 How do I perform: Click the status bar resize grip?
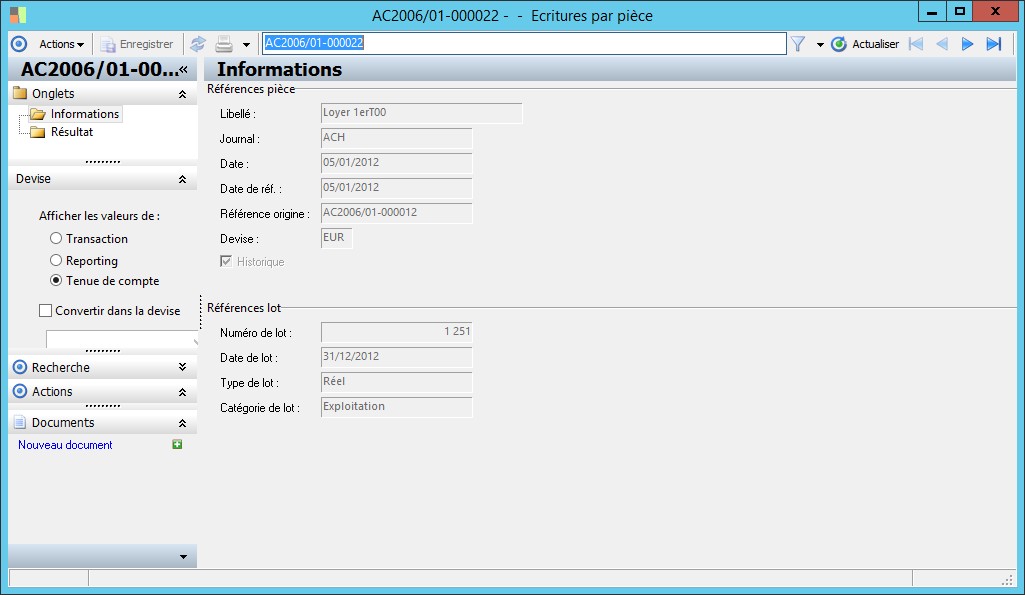[1007, 579]
